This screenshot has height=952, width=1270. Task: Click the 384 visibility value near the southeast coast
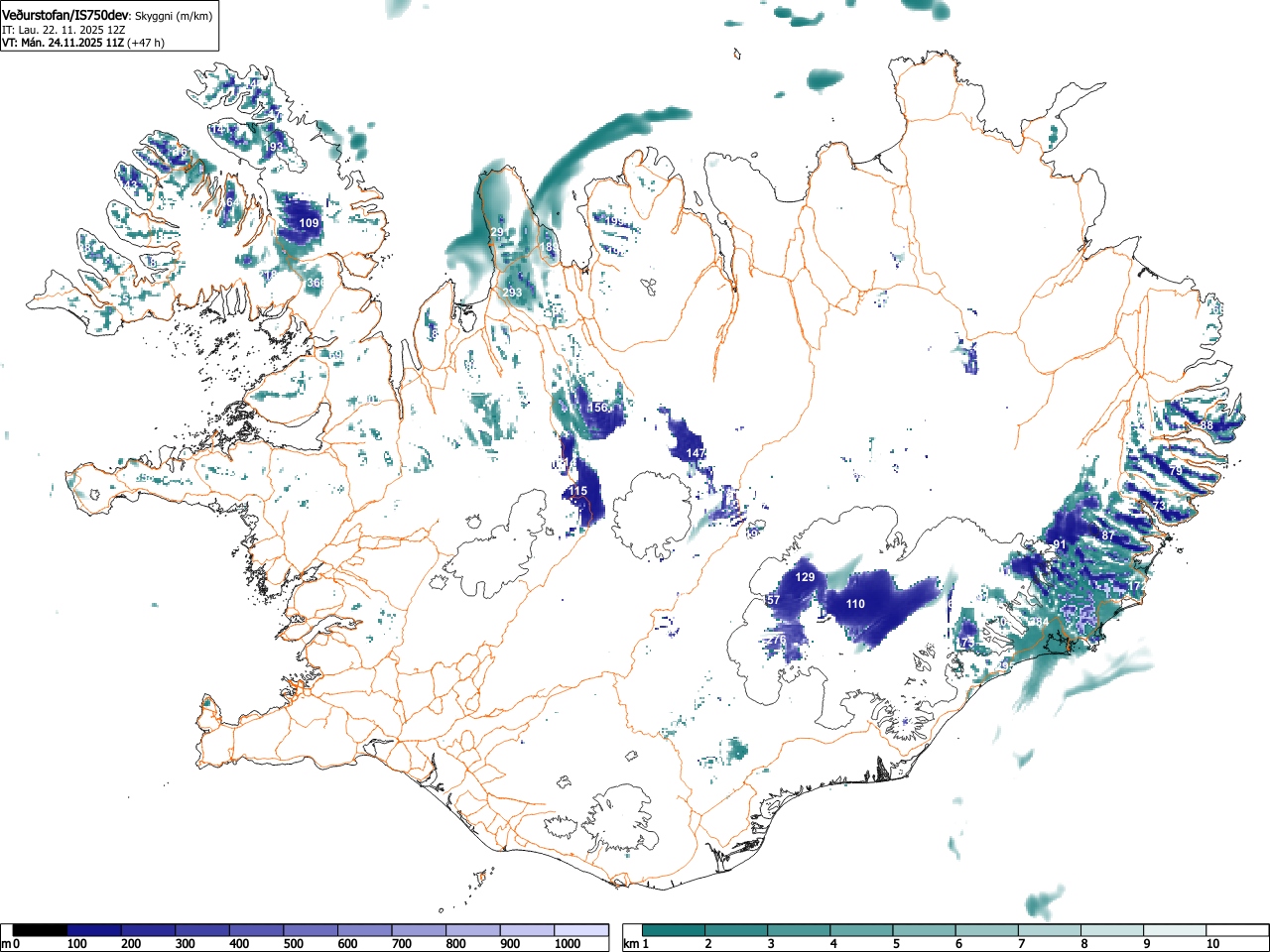(1039, 623)
